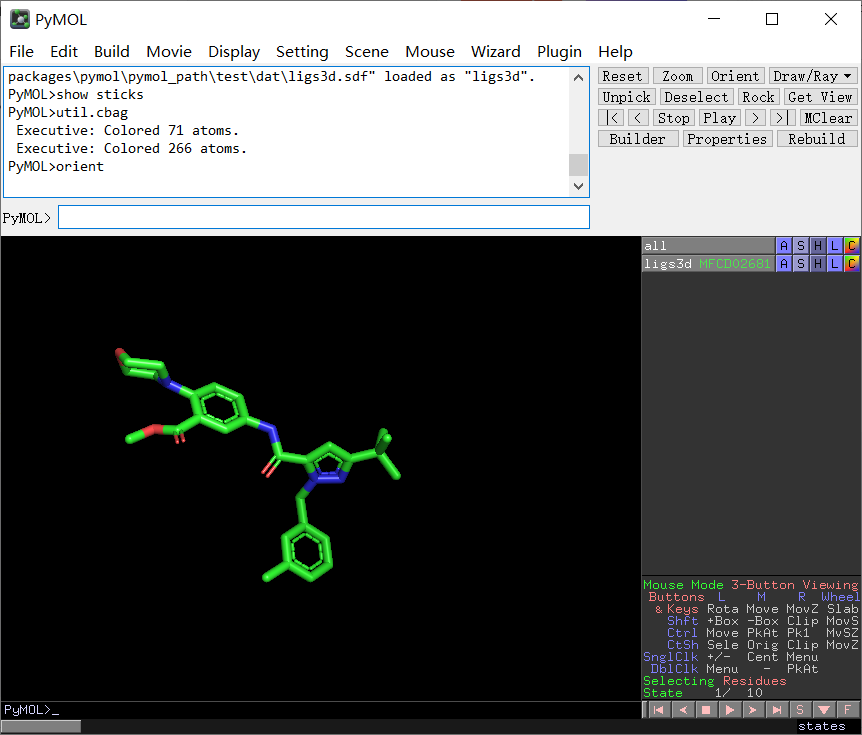This screenshot has width=862, height=735.
Task: Toggle scene S button in bottom controls
Action: point(800,710)
